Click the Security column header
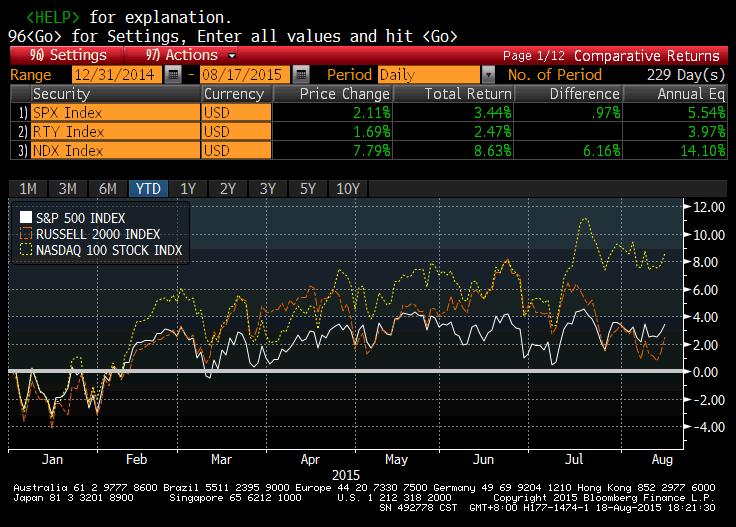Screen dimensions: 736x527 pos(115,94)
